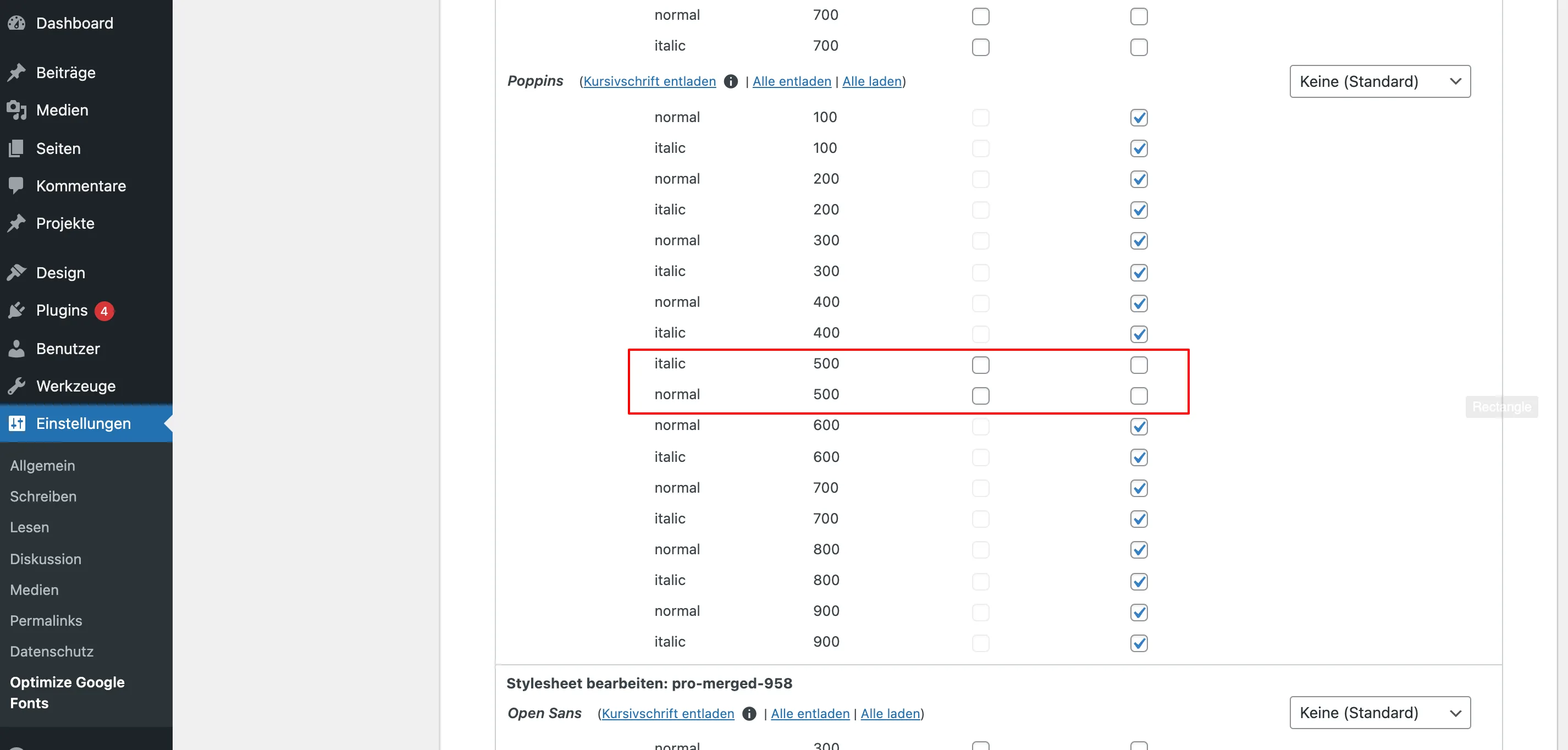Open the Plugins menu item
The image size is (1568, 750).
(62, 311)
